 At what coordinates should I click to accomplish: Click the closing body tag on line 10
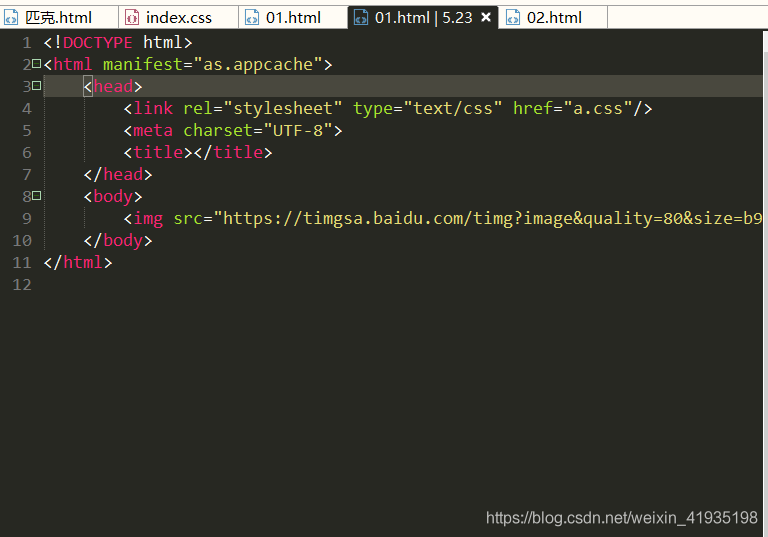(118, 241)
